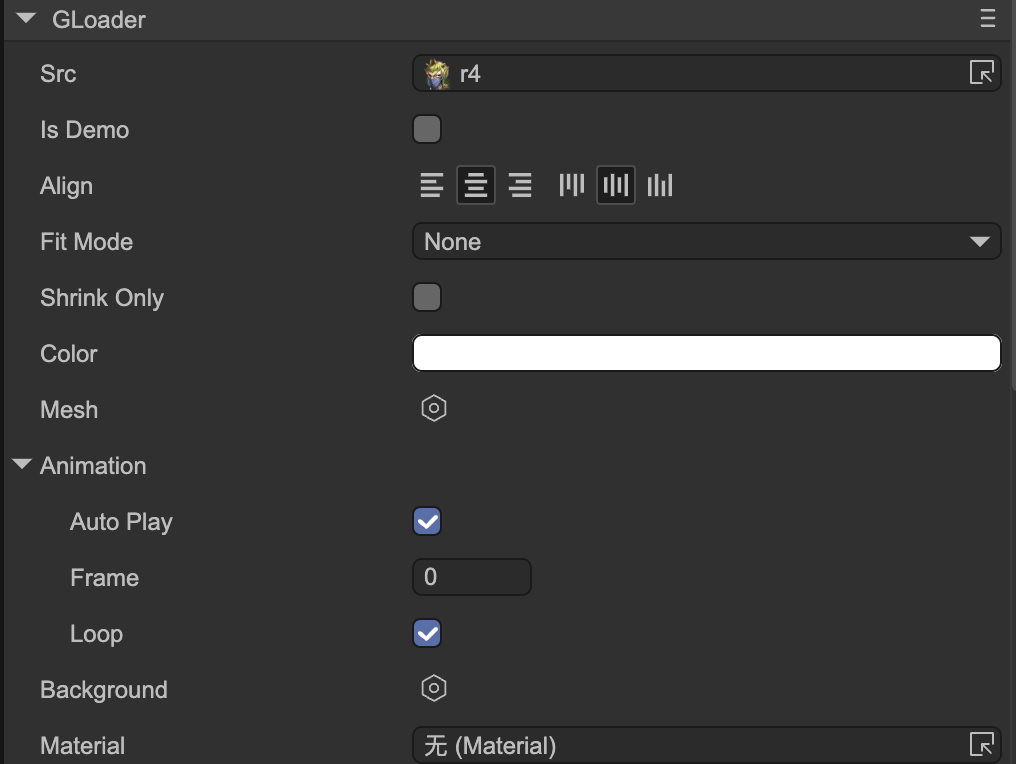Uncheck the Loop checkbox

click(x=427, y=633)
